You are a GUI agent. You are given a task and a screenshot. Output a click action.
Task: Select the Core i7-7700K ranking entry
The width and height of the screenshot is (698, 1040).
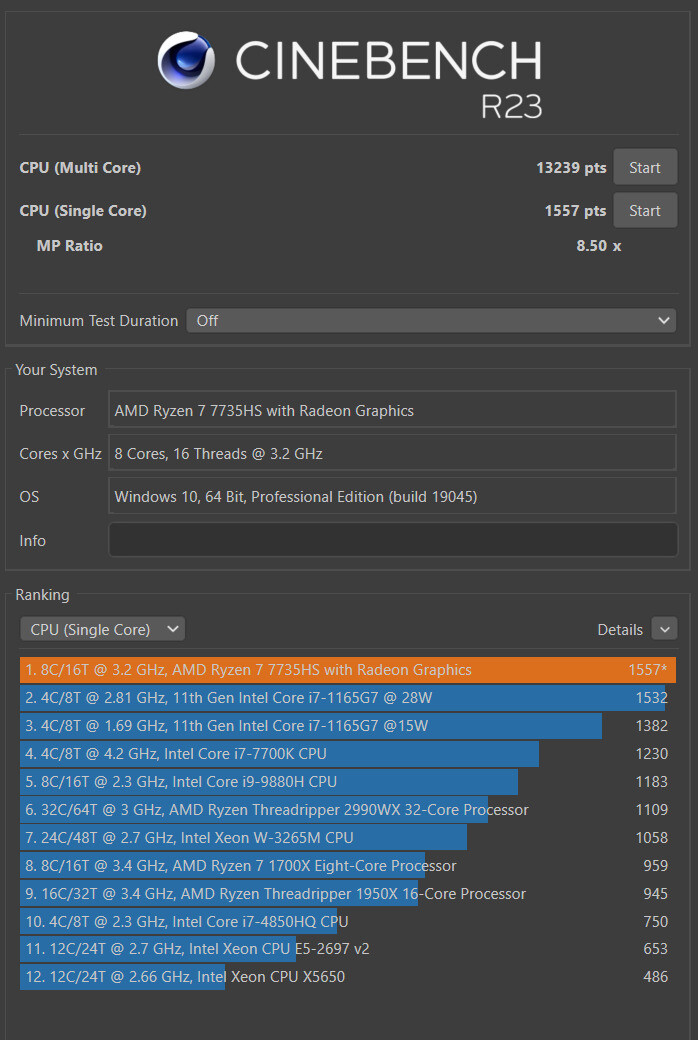pos(279,754)
